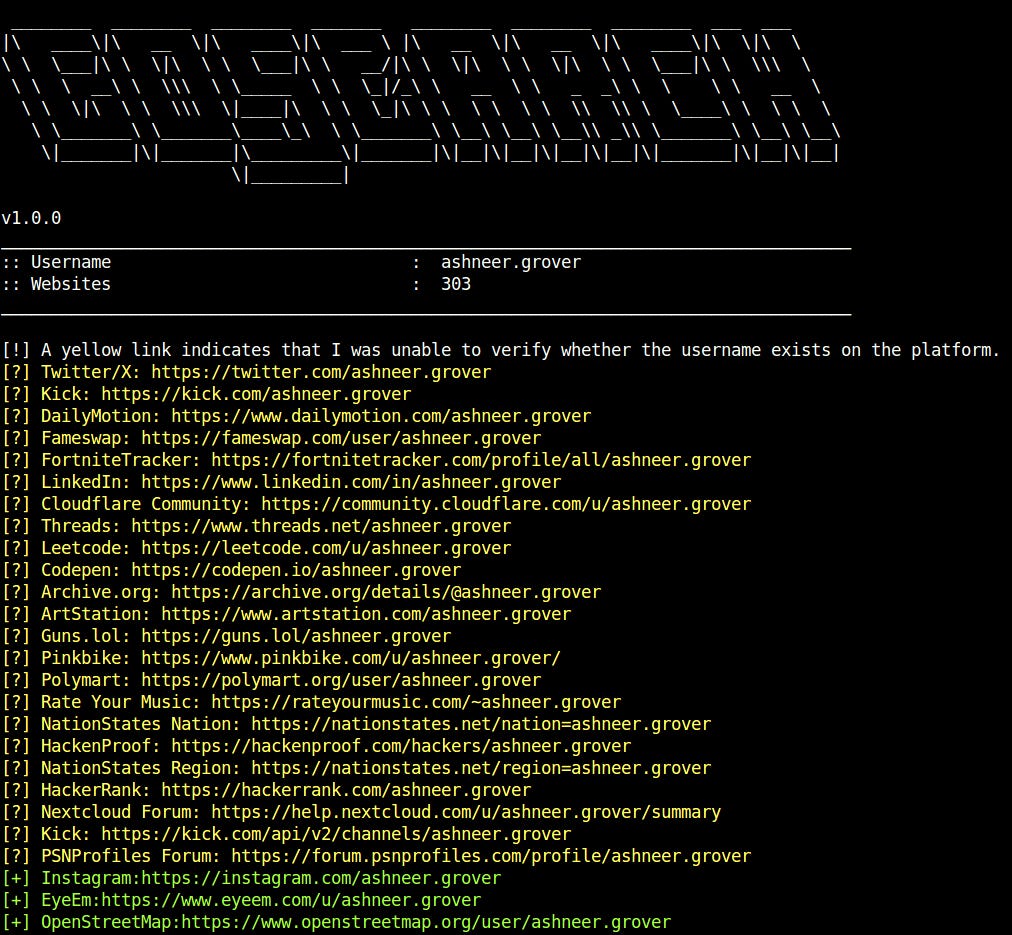This screenshot has height=935, width=1012.
Task: Select the version text v1.0.0
Action: [x=31, y=217]
